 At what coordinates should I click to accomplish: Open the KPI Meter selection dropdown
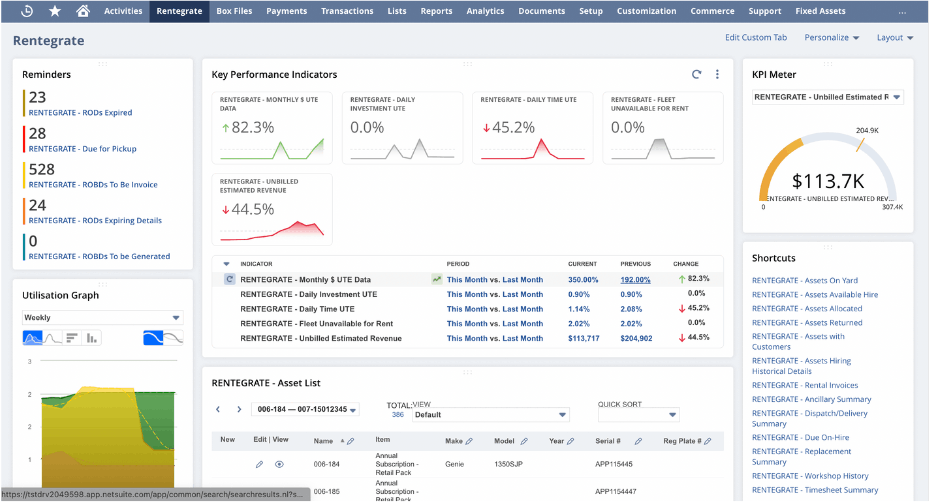pos(827,97)
